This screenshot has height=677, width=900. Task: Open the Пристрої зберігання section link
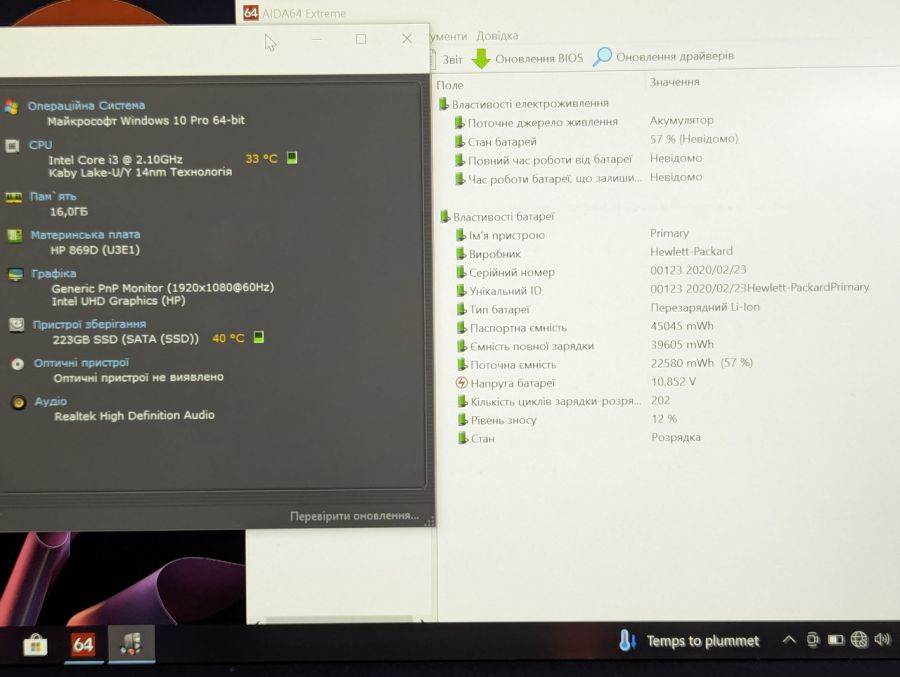(89, 324)
